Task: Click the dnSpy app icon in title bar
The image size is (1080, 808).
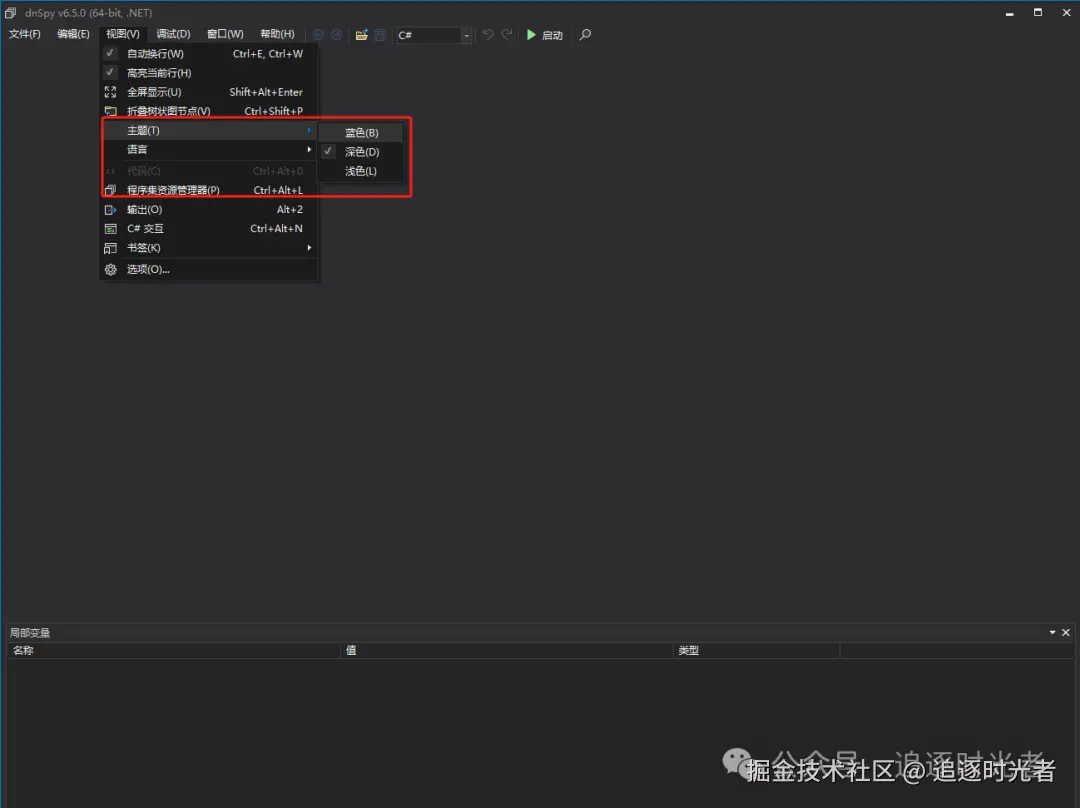Action: (x=10, y=12)
